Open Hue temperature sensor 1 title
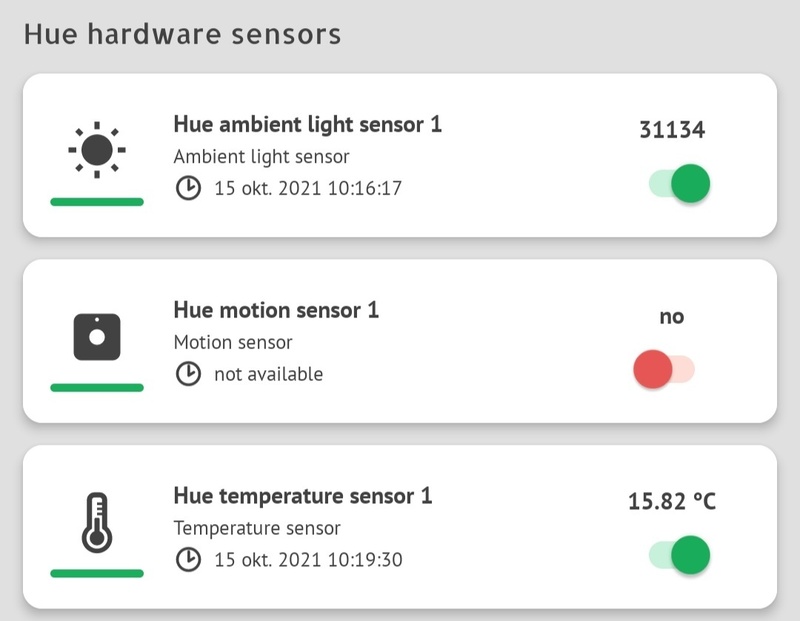This screenshot has width=800, height=621. point(303,496)
